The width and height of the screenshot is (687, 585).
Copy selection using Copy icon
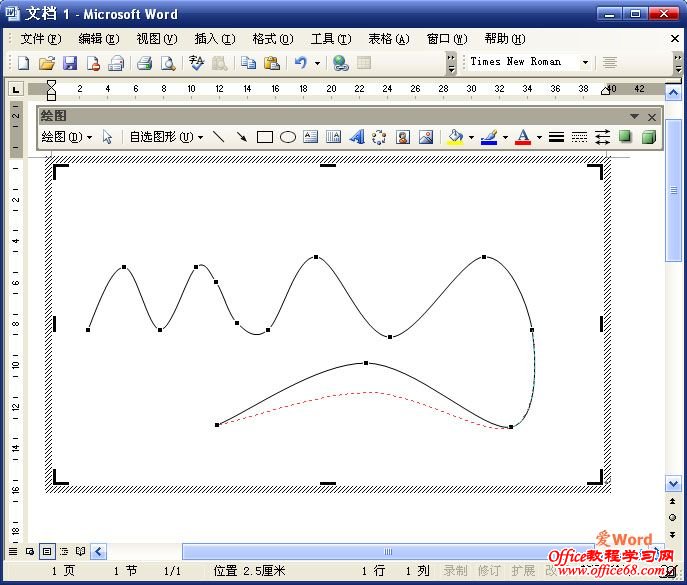pyautogui.click(x=248, y=63)
